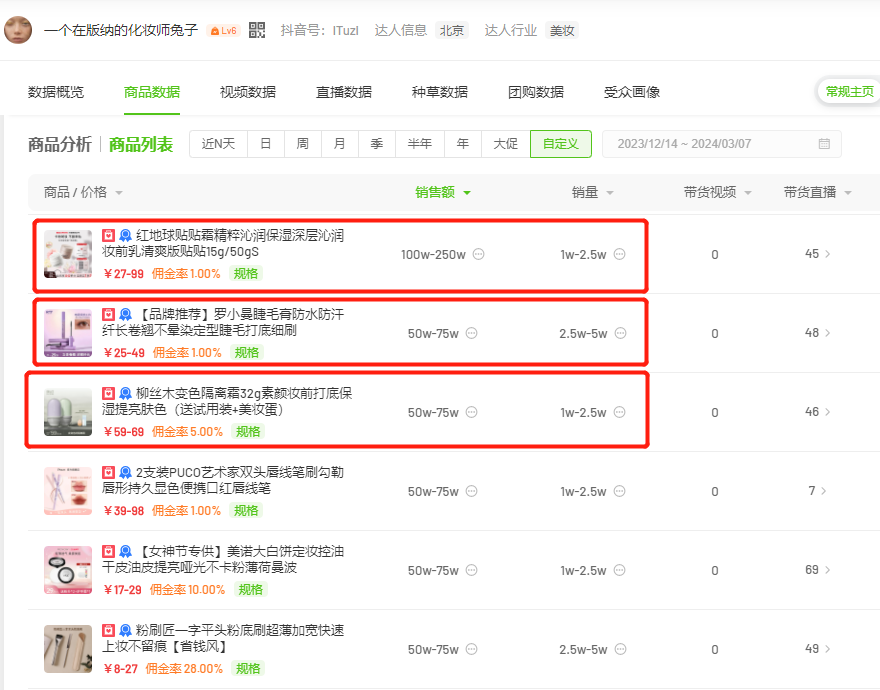Click info icon beside 柳丝木 1w-2.5w volume

(619, 412)
